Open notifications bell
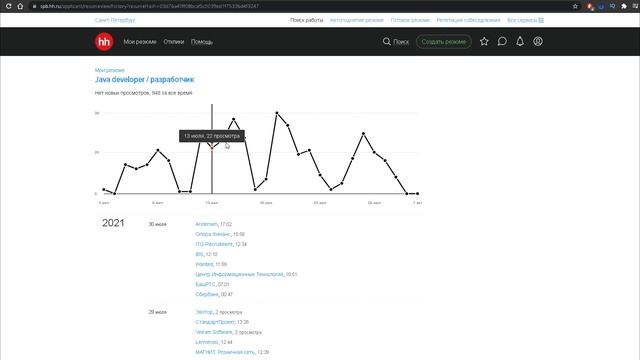Screen dimensions: 640x360 point(520,41)
